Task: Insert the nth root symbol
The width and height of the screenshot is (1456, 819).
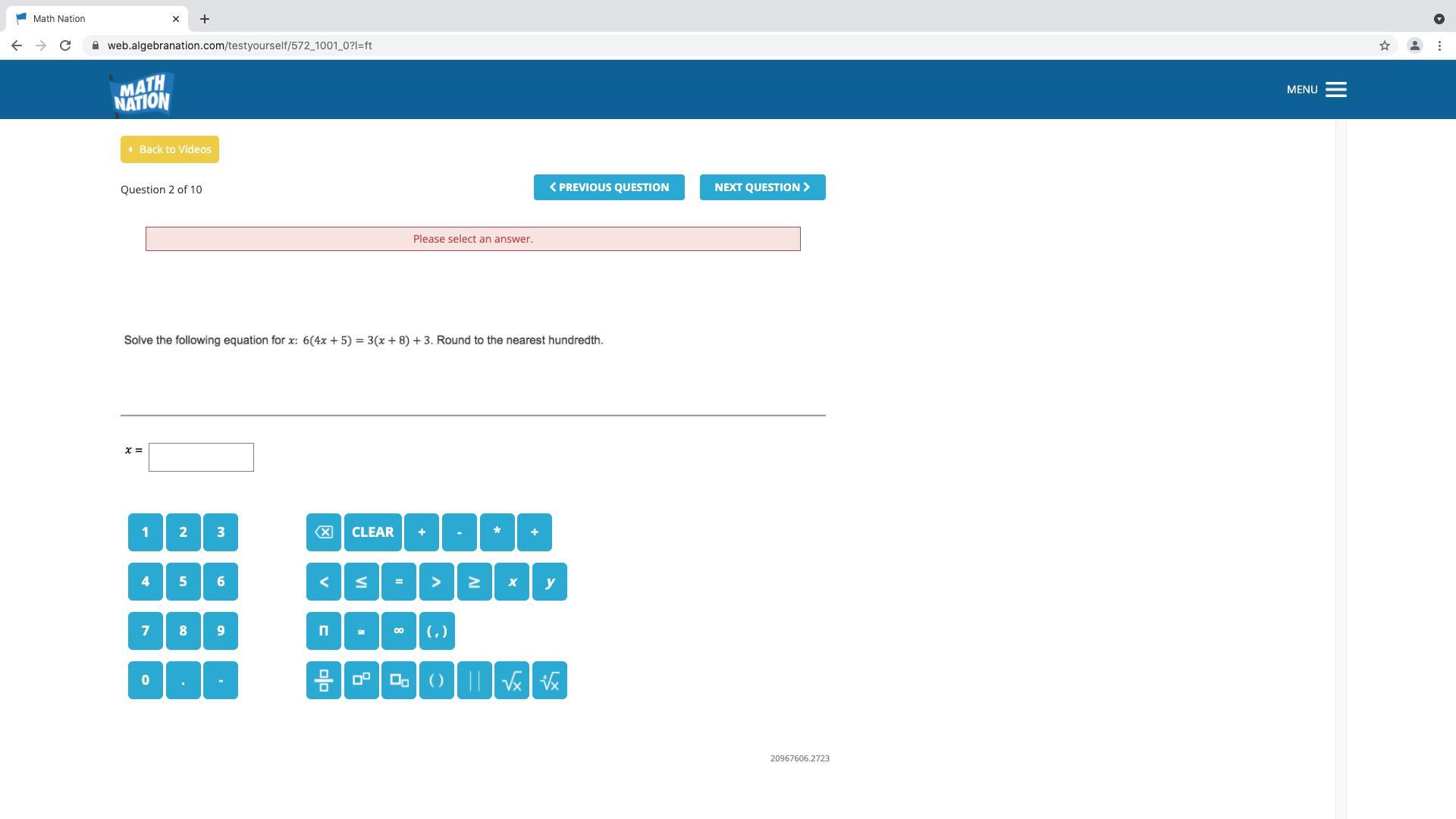Action: point(550,680)
